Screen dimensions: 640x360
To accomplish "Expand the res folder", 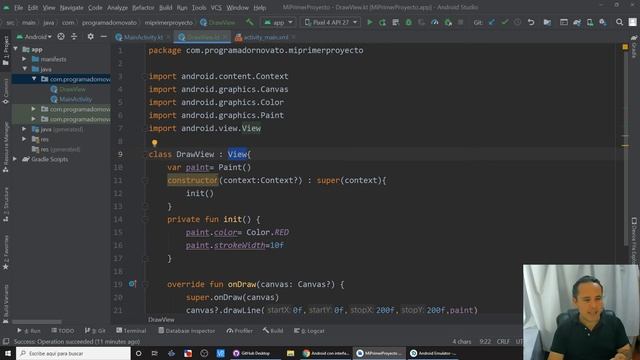I will pyautogui.click(x=24, y=139).
